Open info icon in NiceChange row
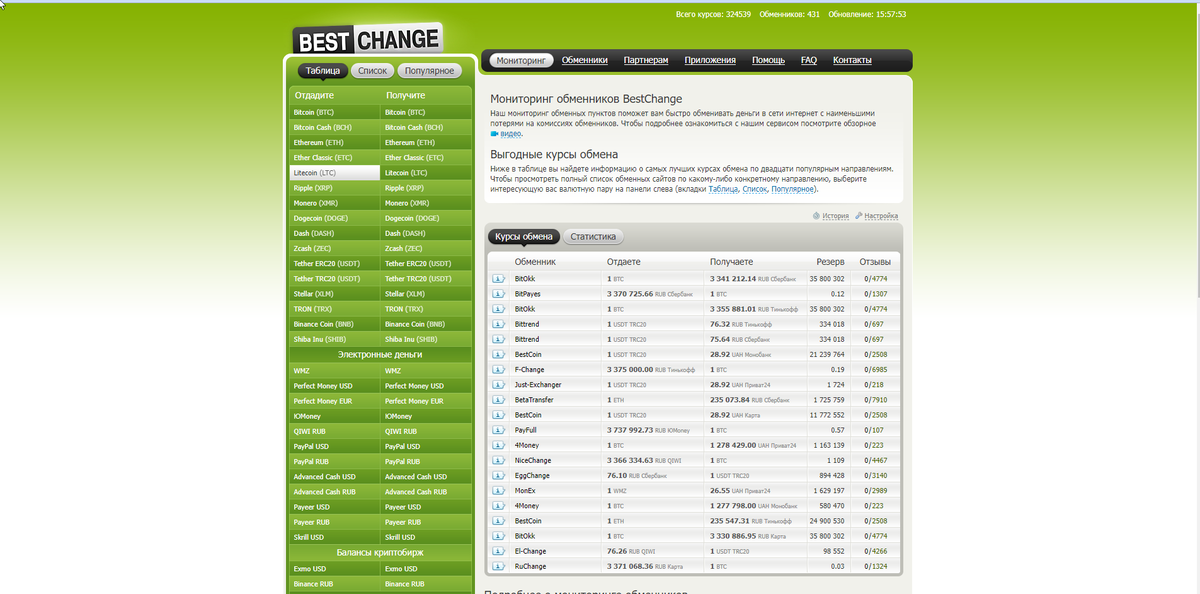This screenshot has height=594, width=1200. pos(498,460)
